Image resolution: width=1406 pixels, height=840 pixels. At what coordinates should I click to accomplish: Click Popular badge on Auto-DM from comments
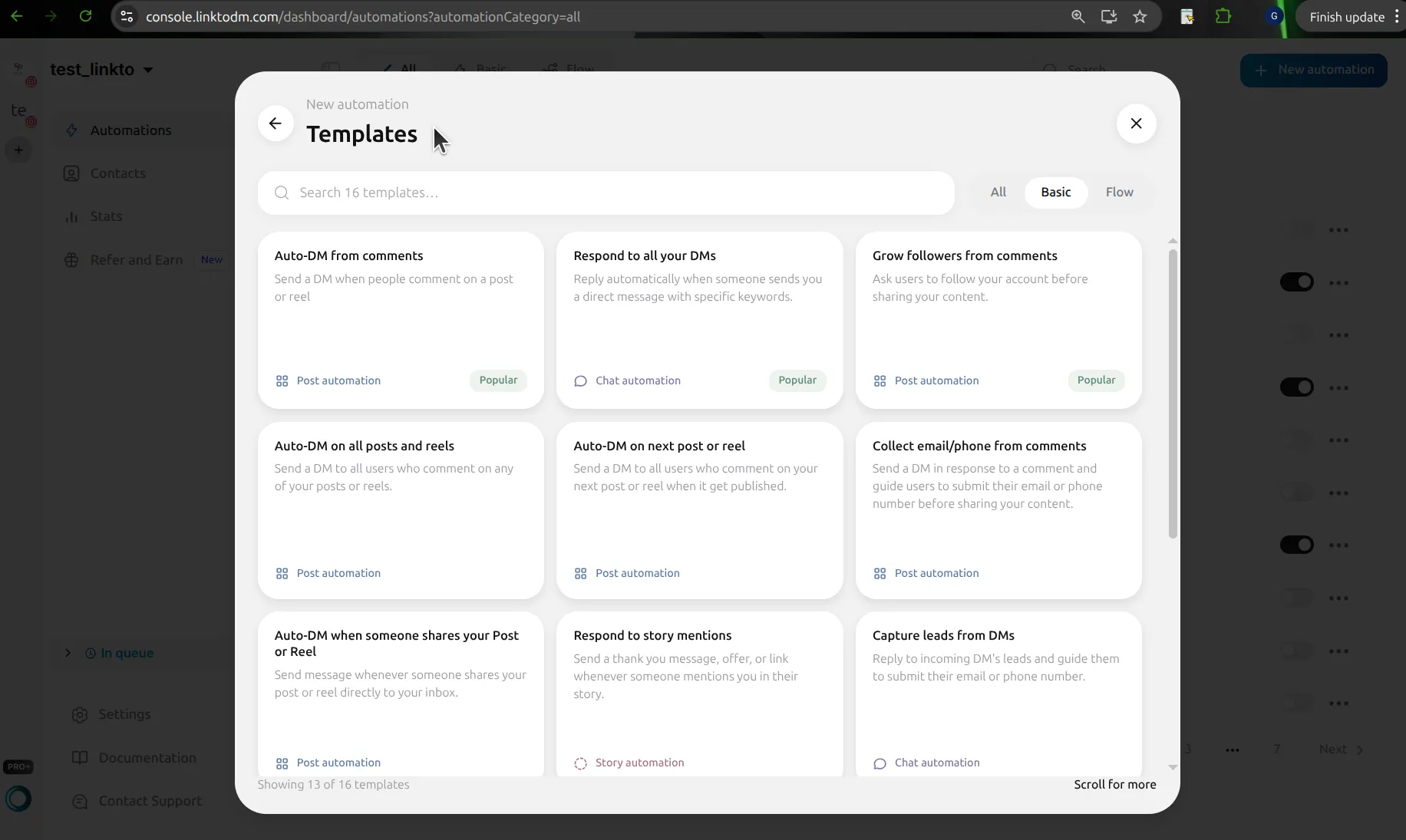tap(498, 380)
